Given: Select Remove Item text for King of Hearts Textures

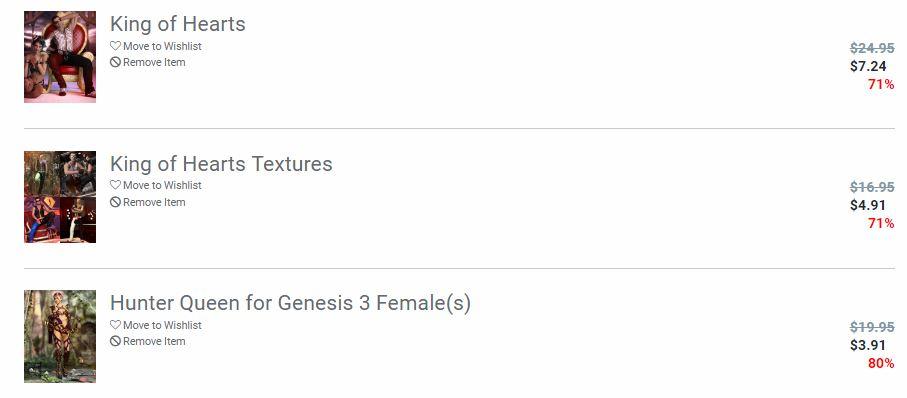Looking at the screenshot, I should click(x=154, y=202).
